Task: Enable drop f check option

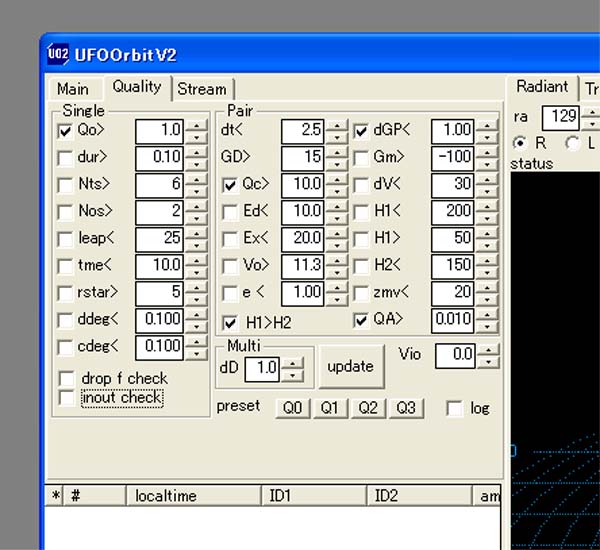Action: coord(67,379)
